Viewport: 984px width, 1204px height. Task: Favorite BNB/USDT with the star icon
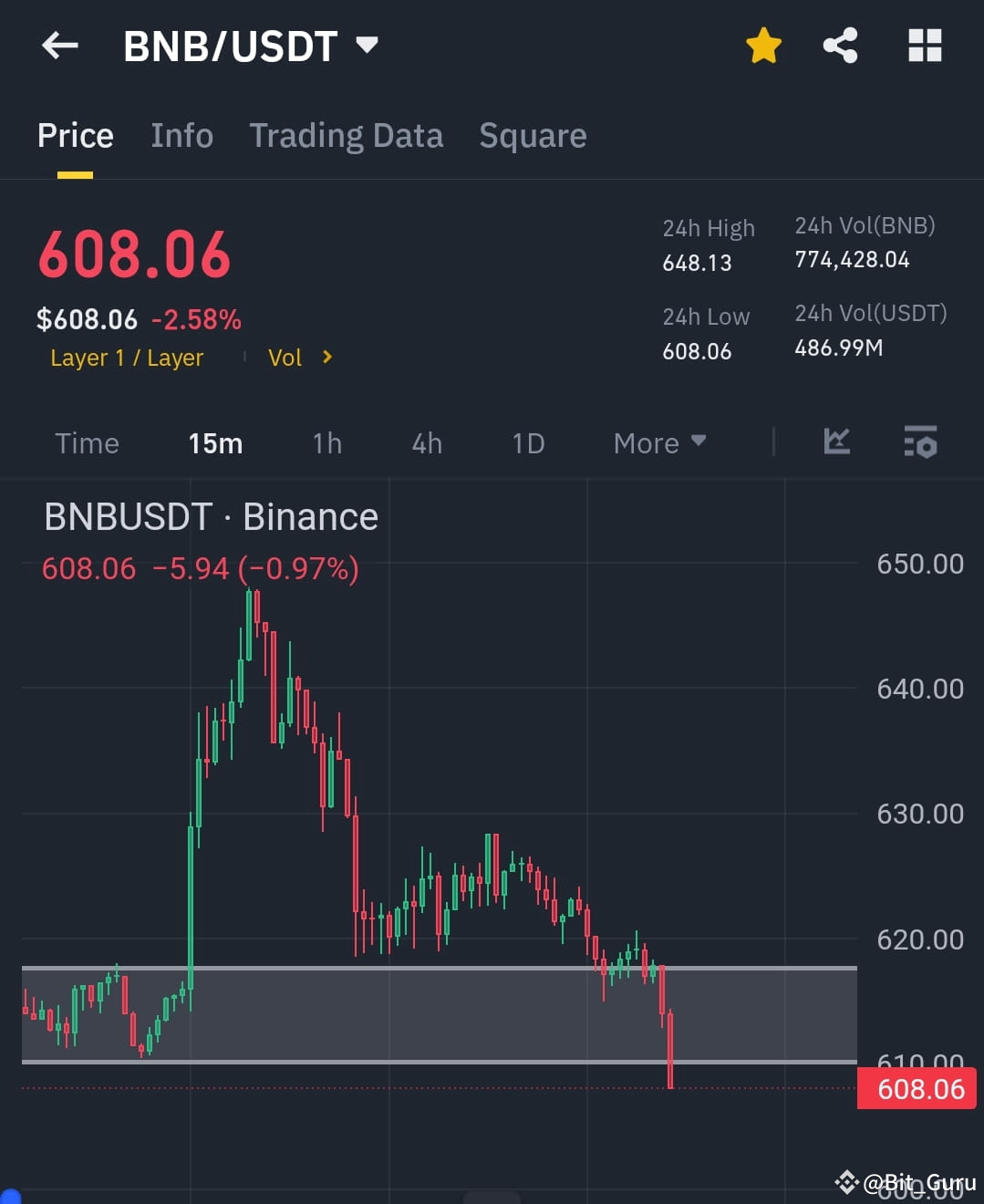[x=762, y=46]
